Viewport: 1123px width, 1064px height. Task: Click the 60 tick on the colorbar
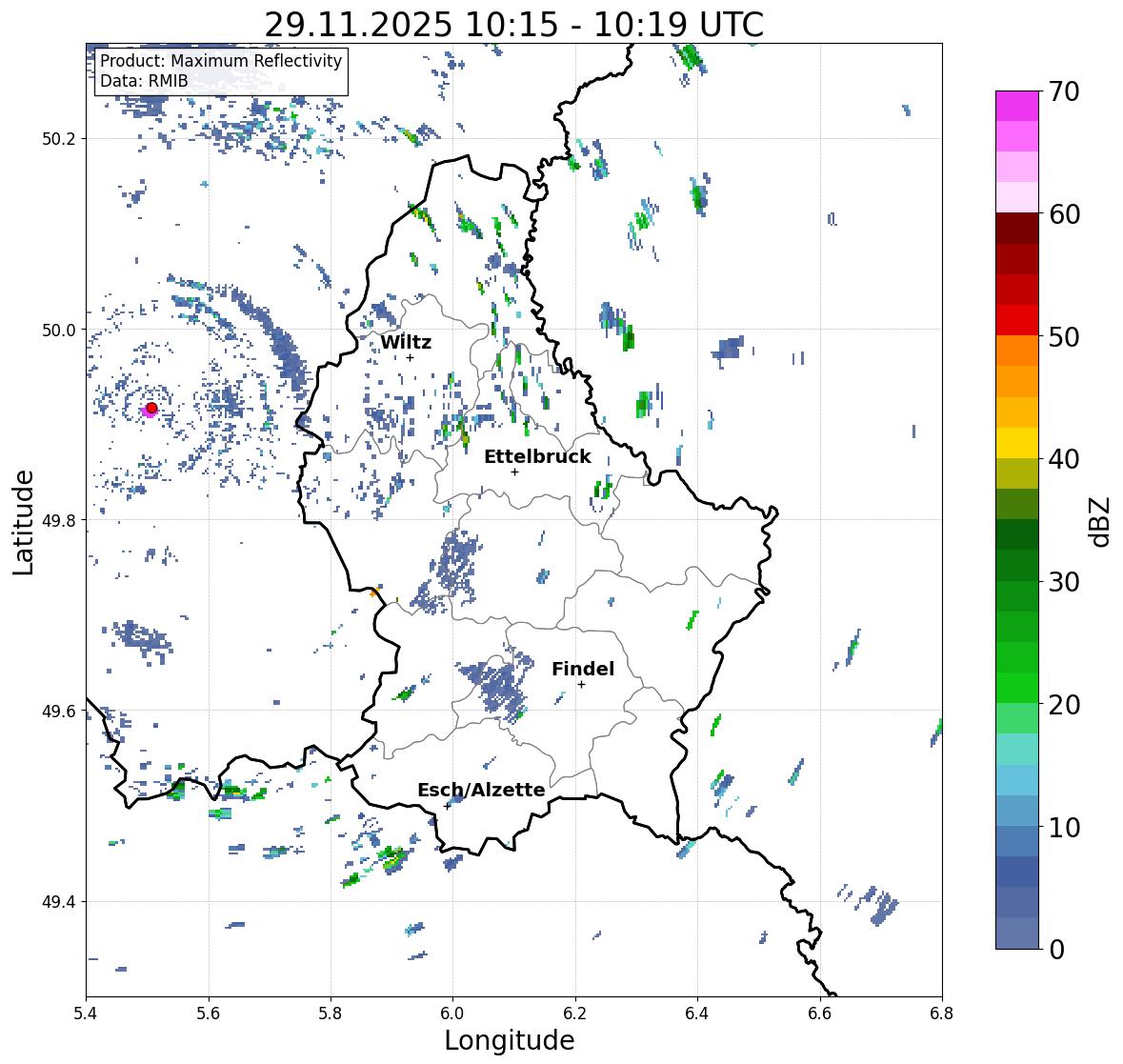tap(1064, 214)
